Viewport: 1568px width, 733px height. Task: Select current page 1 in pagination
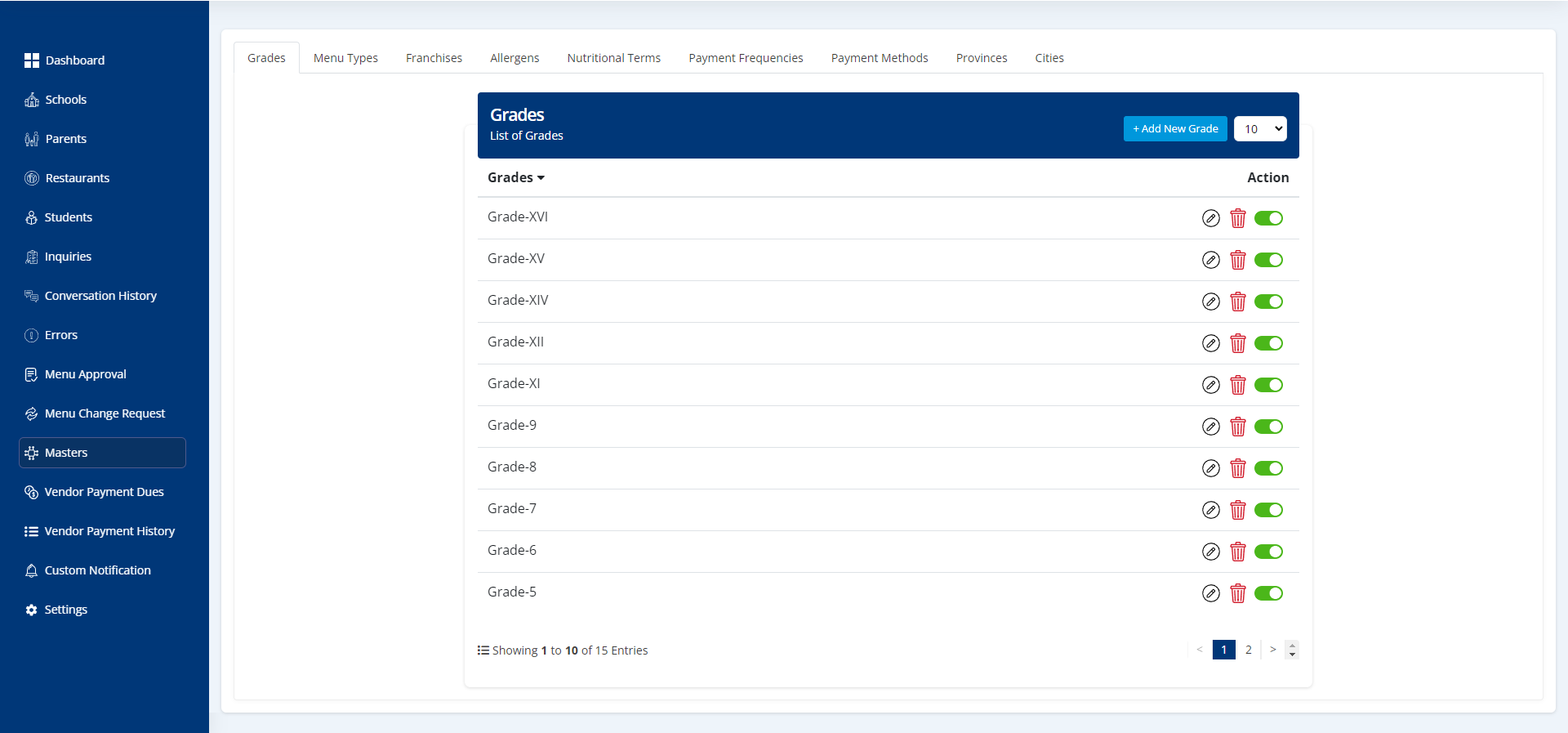point(1223,650)
